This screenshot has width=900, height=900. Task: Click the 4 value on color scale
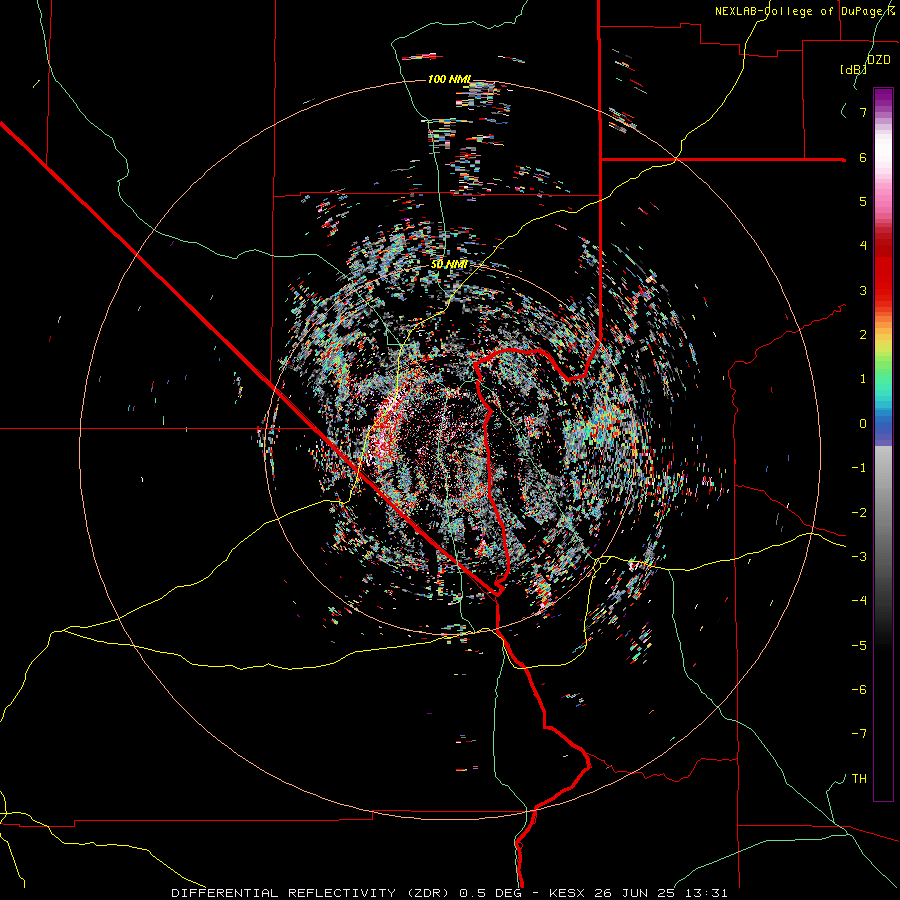pyautogui.click(x=863, y=246)
